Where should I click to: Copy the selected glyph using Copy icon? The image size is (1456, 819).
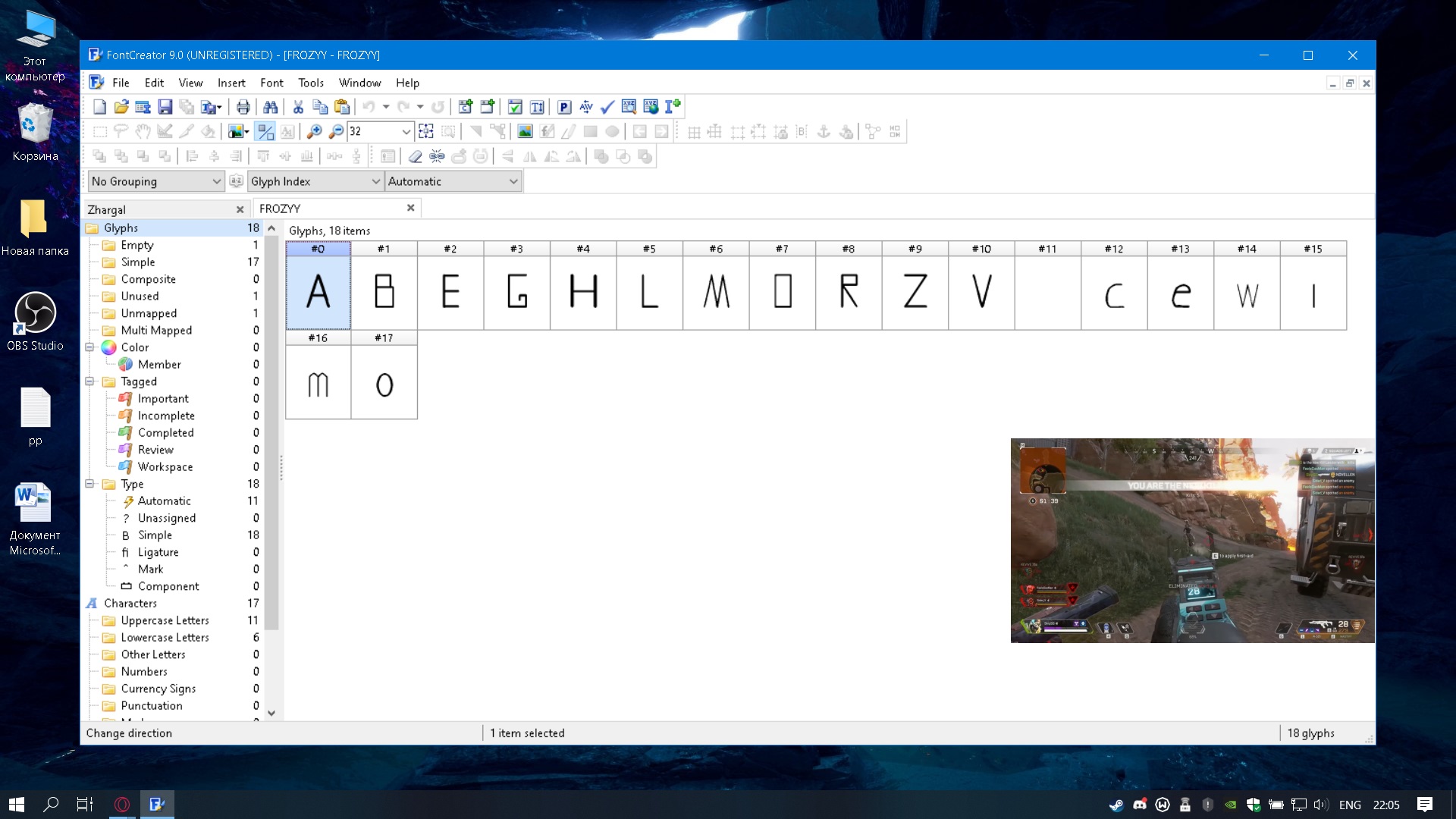(320, 107)
